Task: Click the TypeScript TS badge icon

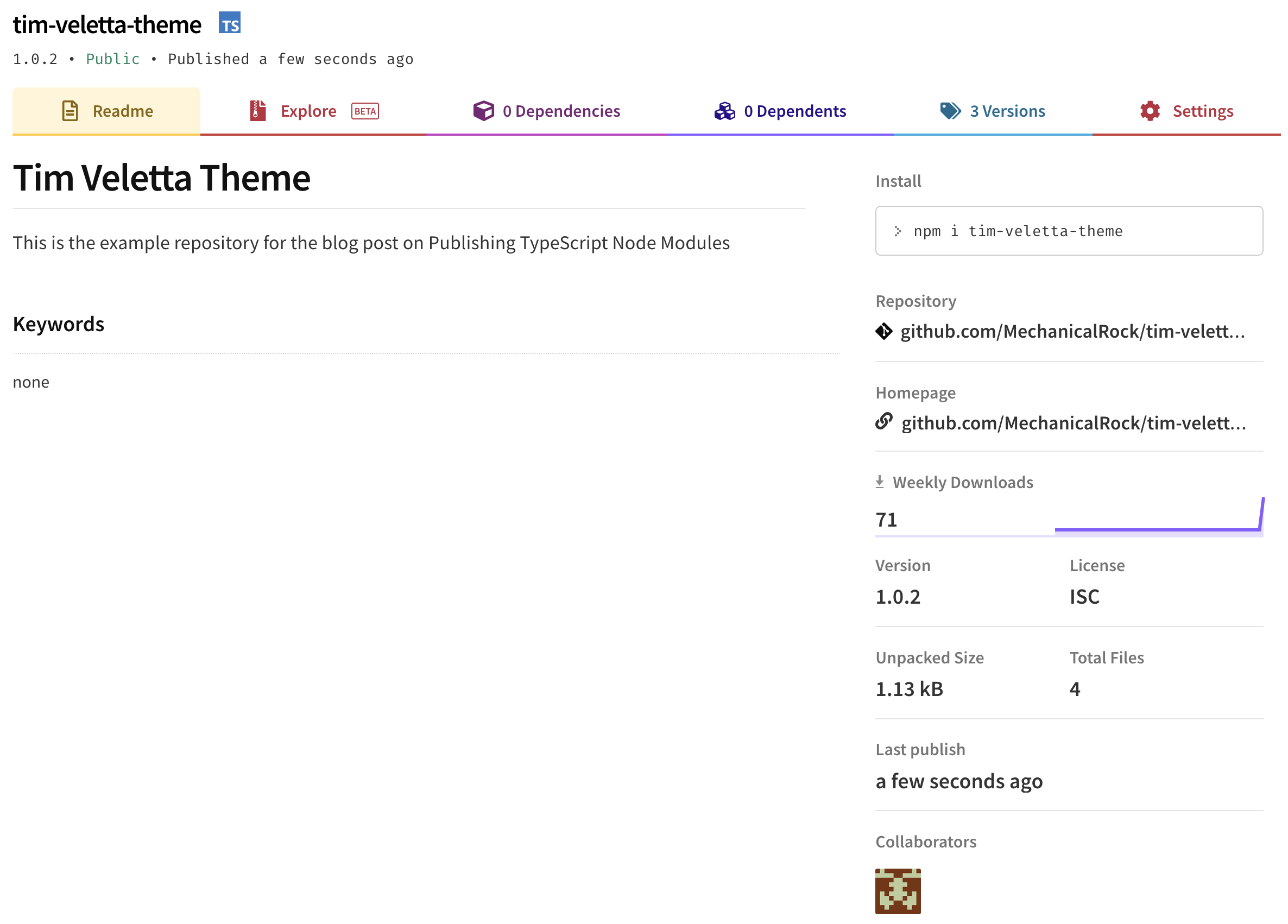Action: click(x=230, y=23)
